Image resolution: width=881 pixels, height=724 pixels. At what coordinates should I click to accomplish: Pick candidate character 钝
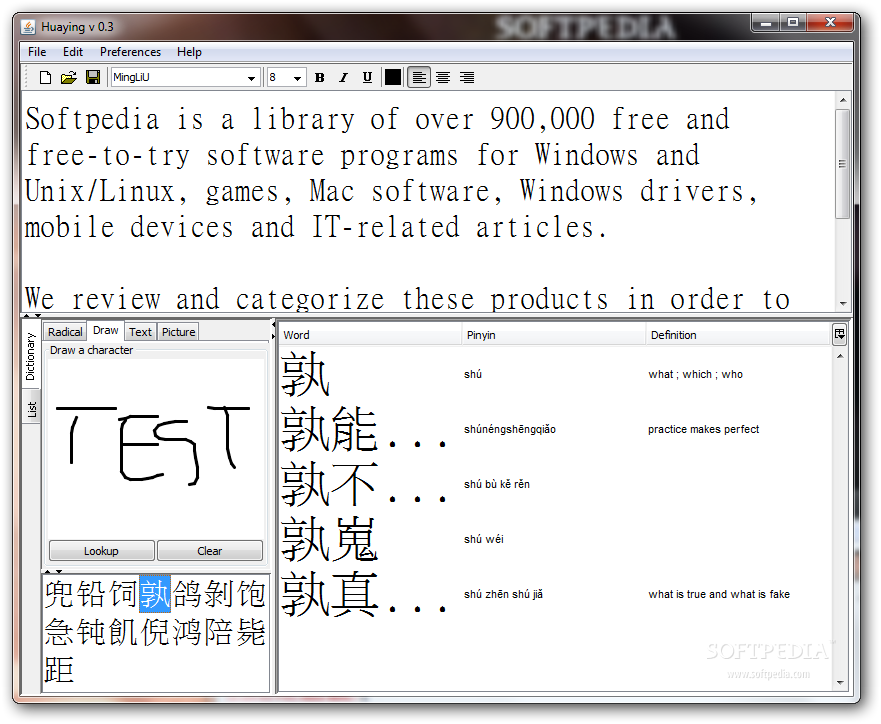[91, 632]
